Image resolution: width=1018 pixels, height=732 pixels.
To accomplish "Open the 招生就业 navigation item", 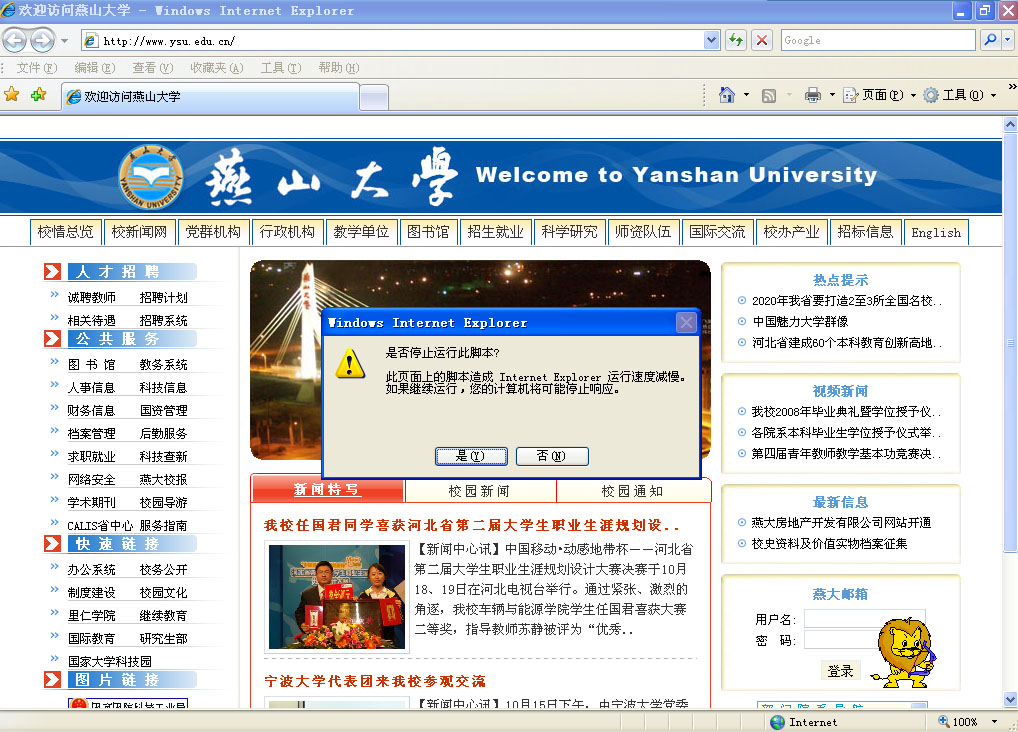I will coord(495,232).
